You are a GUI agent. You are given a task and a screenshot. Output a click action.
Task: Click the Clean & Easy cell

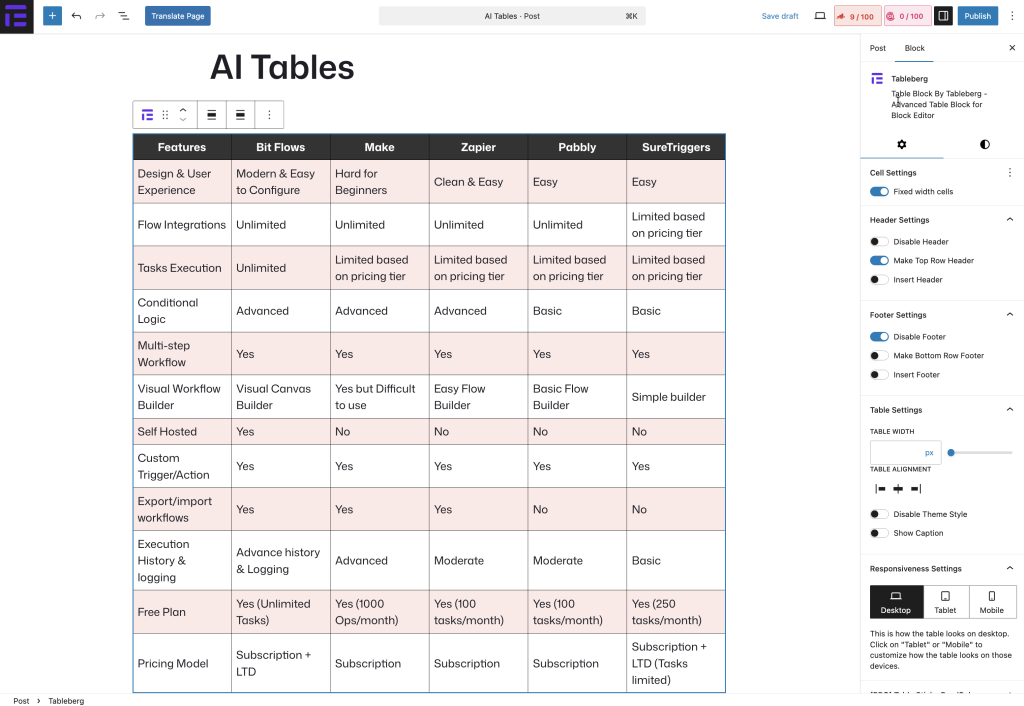pyautogui.click(x=478, y=182)
